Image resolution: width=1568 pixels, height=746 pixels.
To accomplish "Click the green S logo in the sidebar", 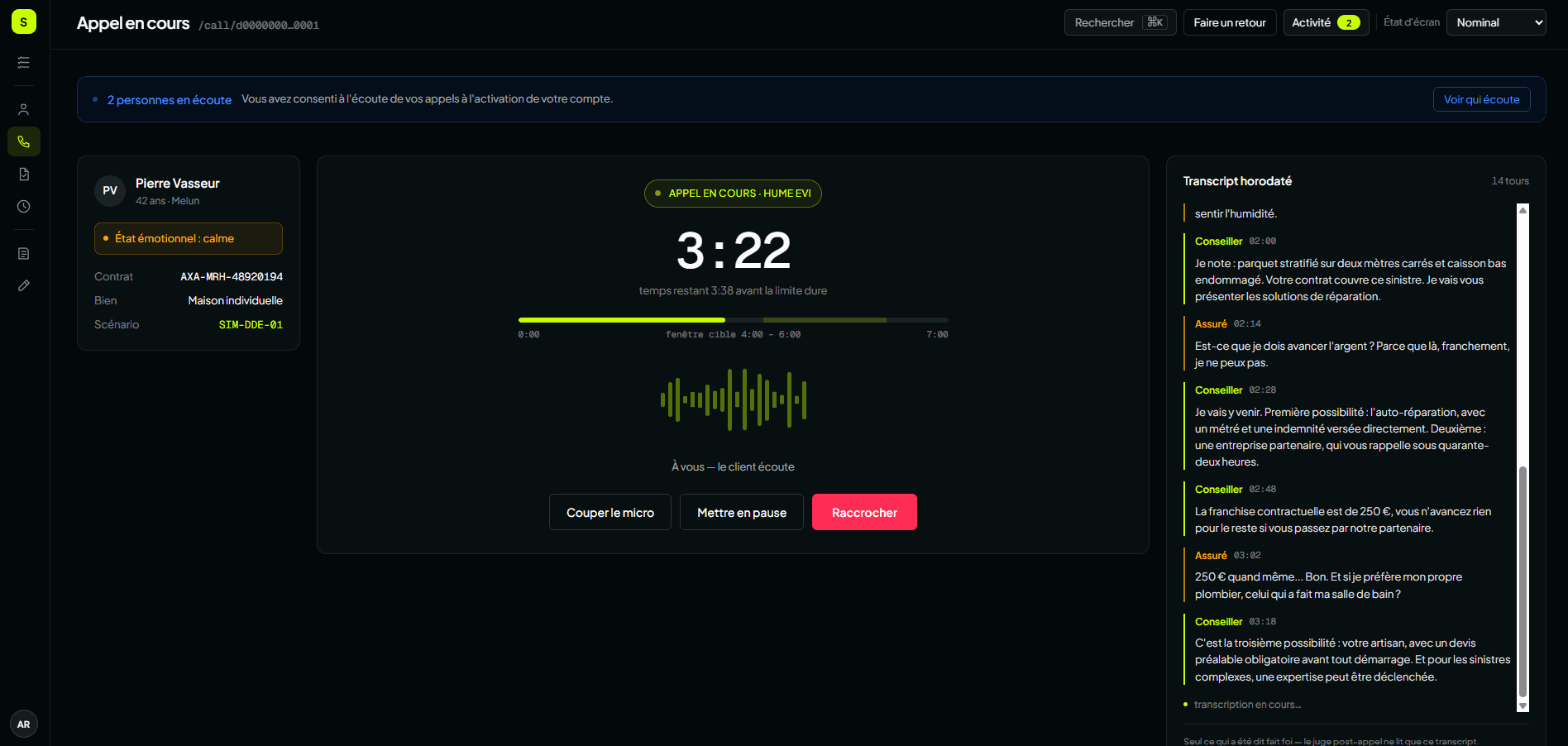I will point(24,22).
